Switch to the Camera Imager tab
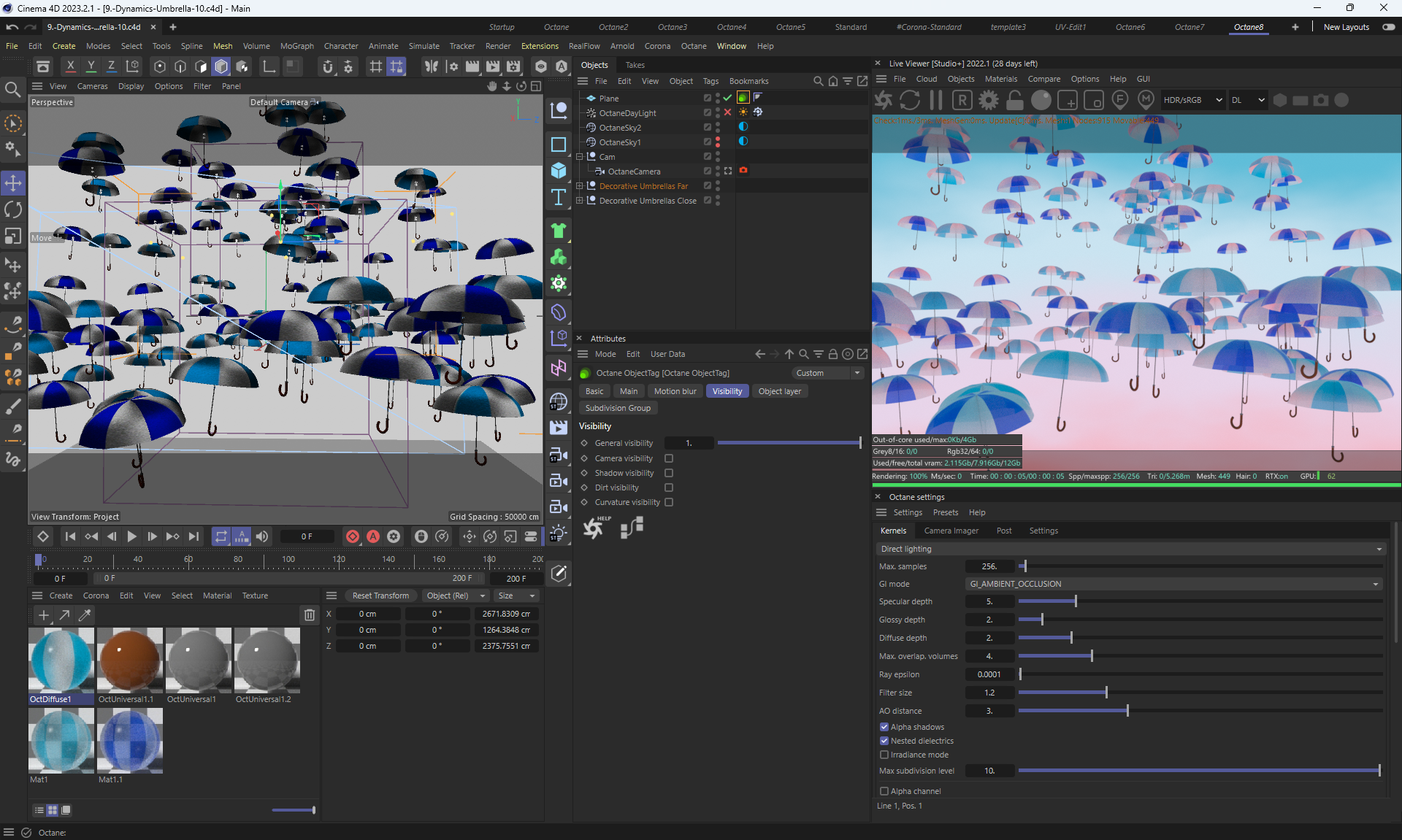Screen dimensions: 1402x840 pyautogui.click(x=951, y=531)
